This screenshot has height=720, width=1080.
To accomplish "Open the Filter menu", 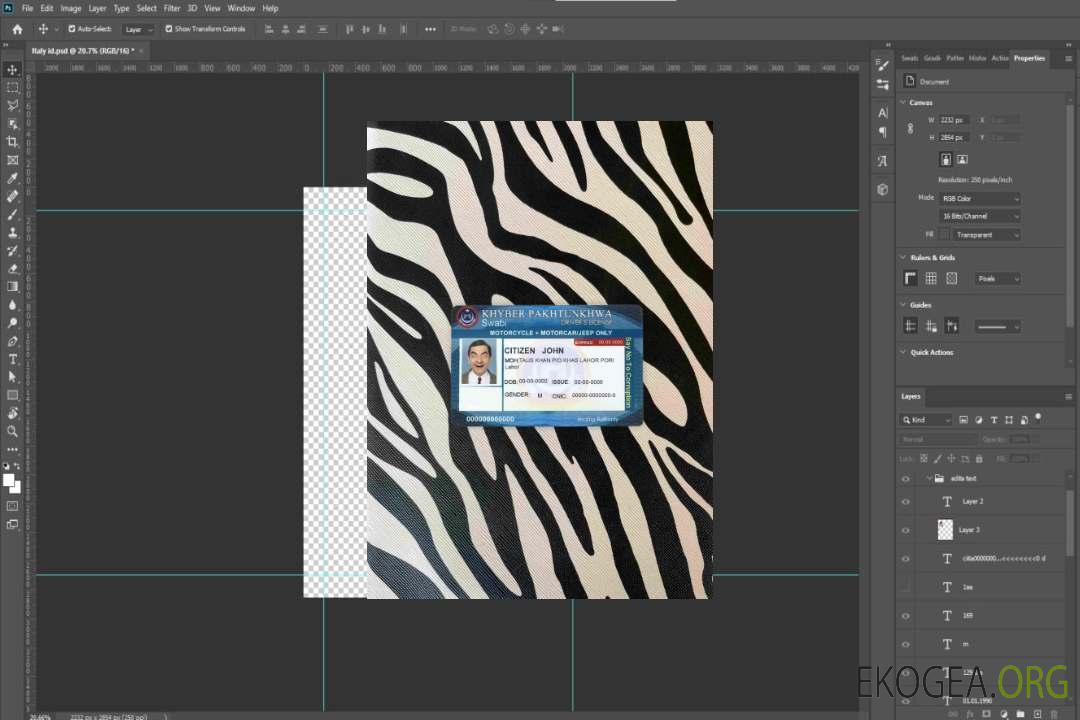I will pyautogui.click(x=172, y=8).
